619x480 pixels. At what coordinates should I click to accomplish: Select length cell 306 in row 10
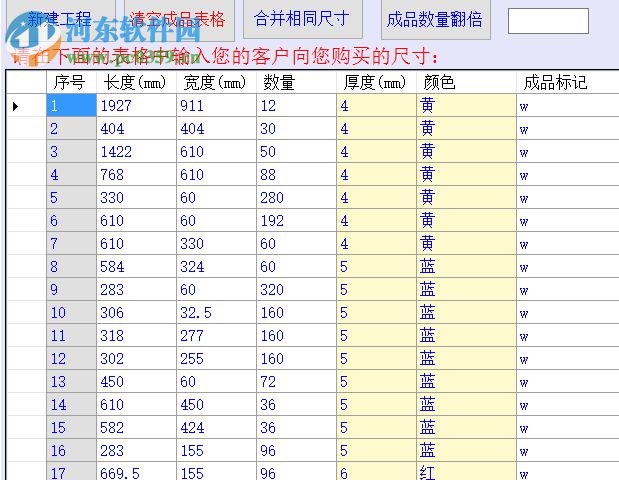coord(136,313)
